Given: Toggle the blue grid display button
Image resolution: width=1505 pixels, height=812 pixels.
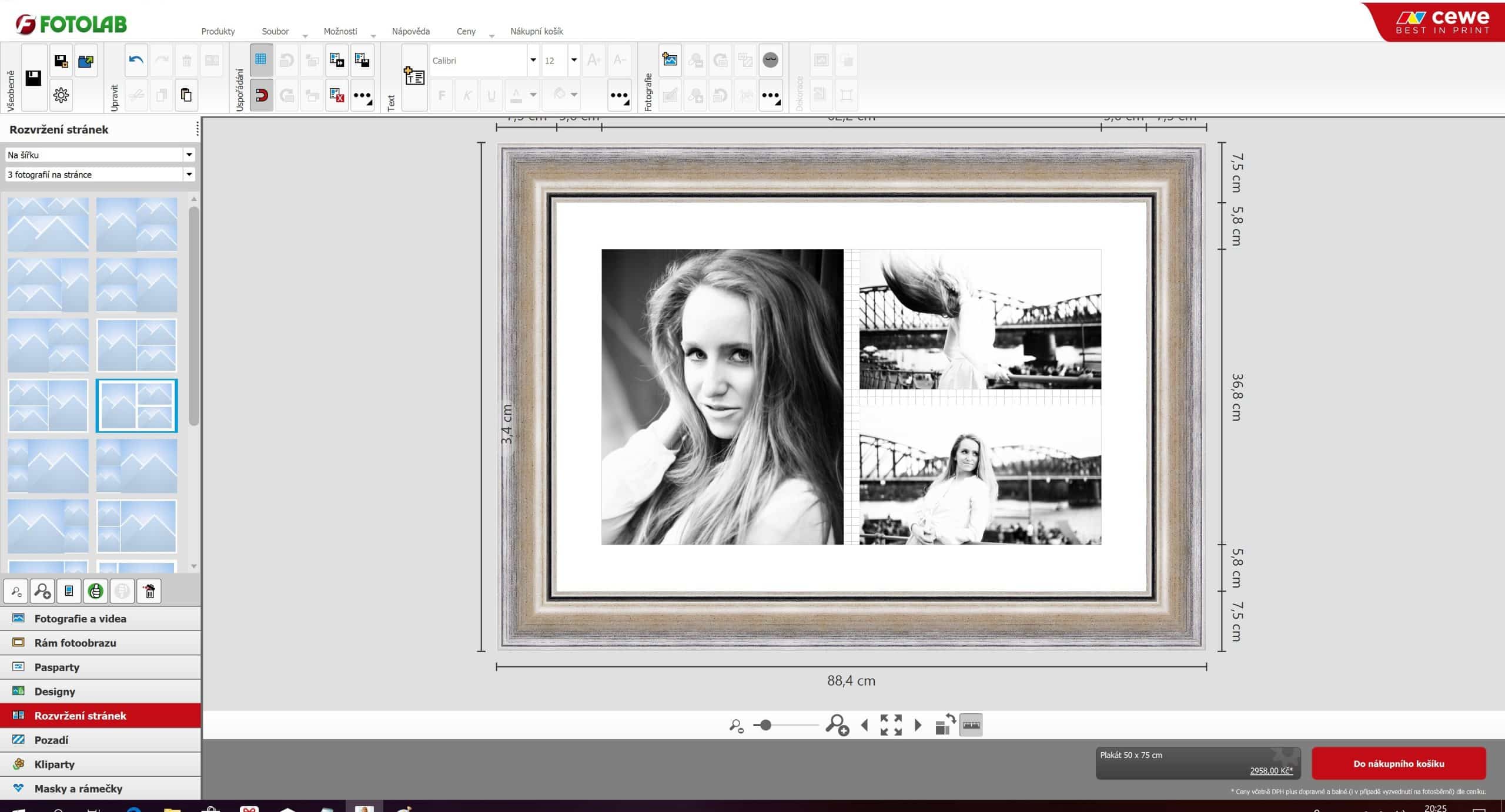Looking at the screenshot, I should pyautogui.click(x=261, y=60).
